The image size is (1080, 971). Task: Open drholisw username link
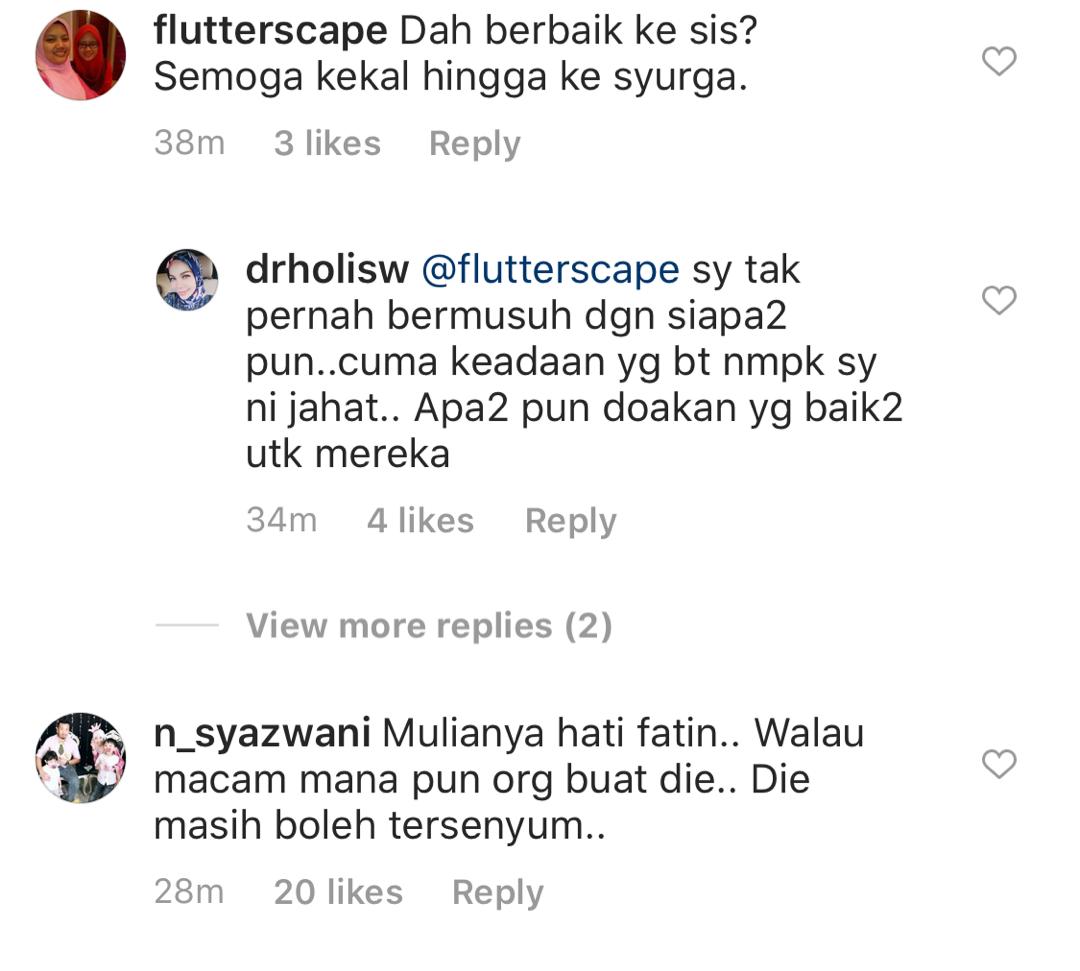pos(327,269)
